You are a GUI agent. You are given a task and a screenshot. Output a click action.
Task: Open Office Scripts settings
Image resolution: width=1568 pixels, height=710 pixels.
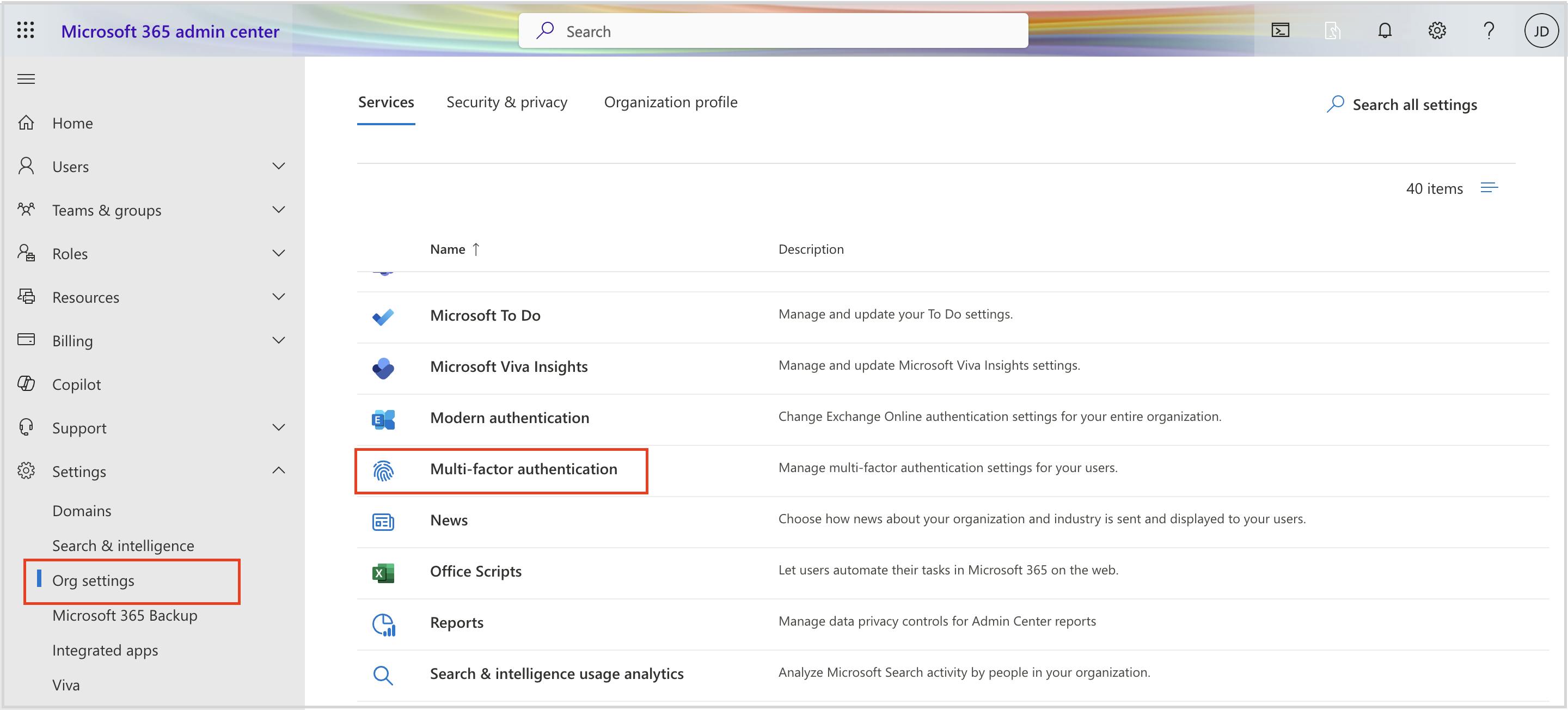click(475, 571)
